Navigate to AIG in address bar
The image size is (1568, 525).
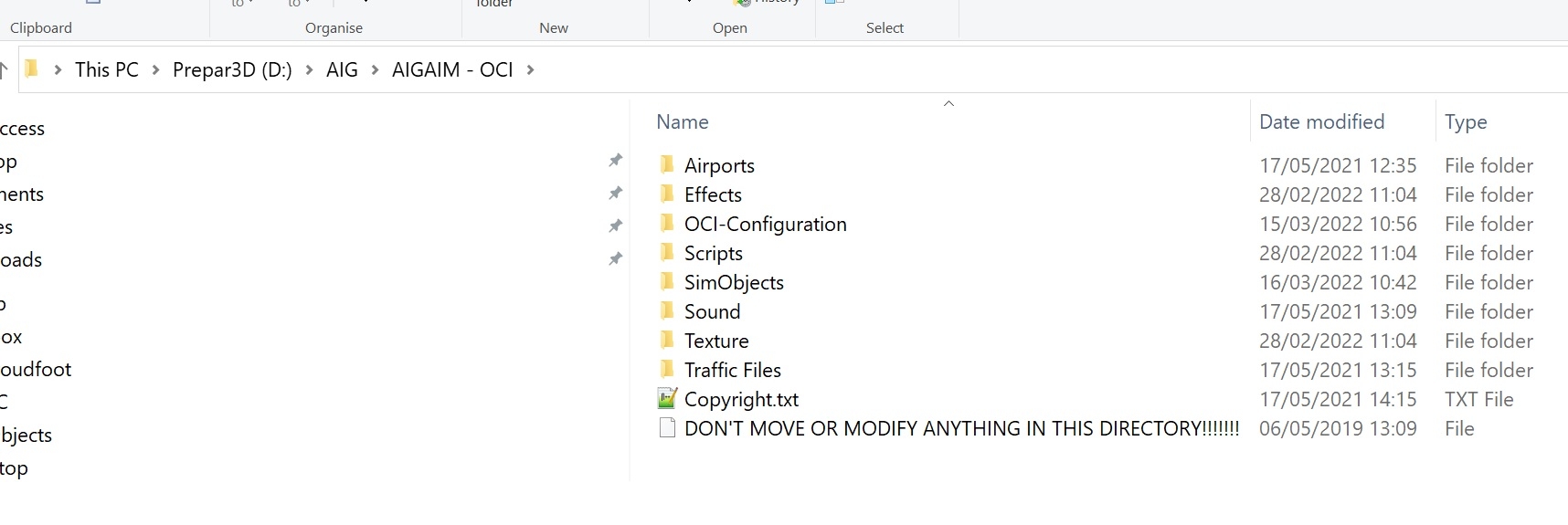[342, 70]
